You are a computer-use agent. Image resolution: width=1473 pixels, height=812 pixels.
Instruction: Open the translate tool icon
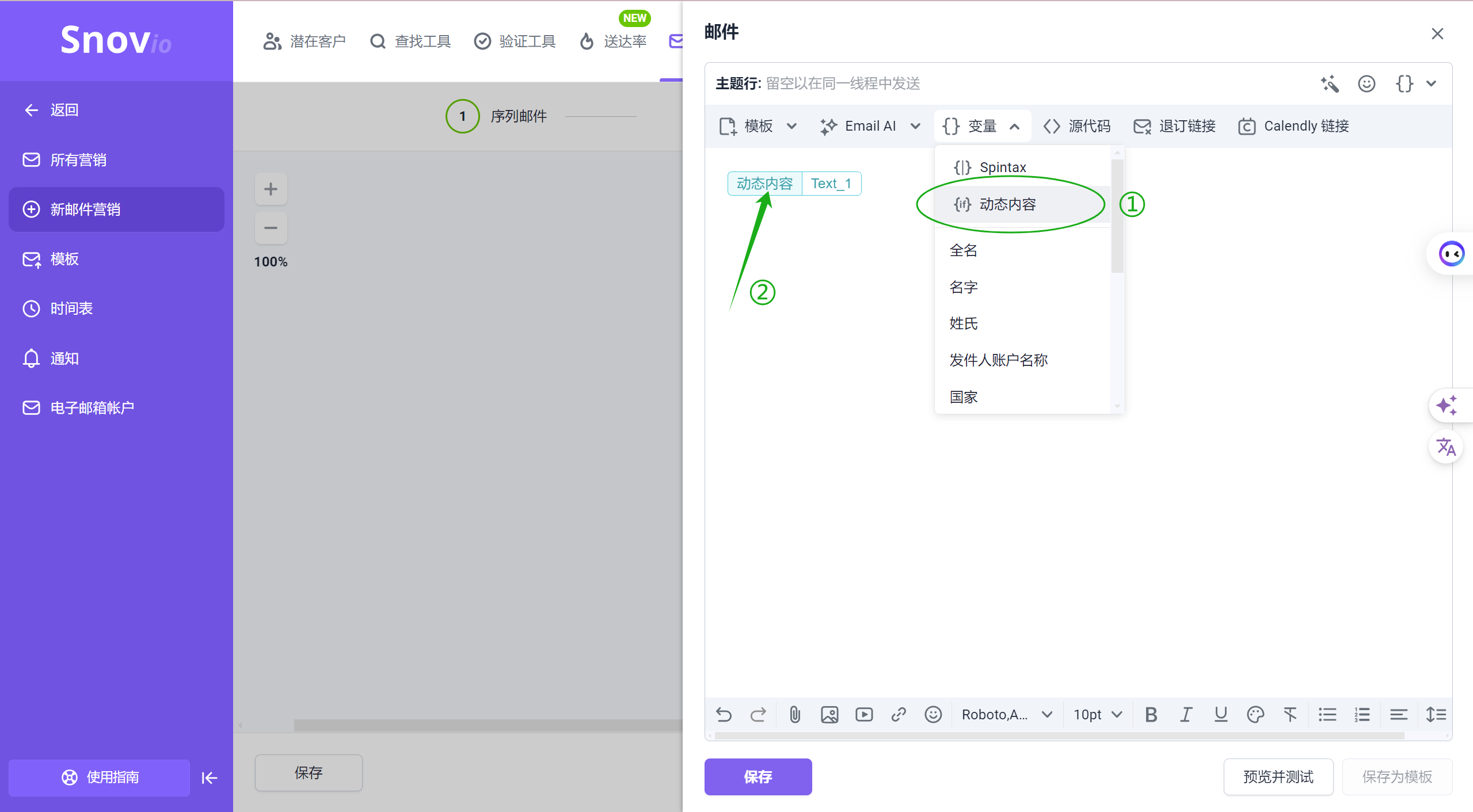point(1446,447)
